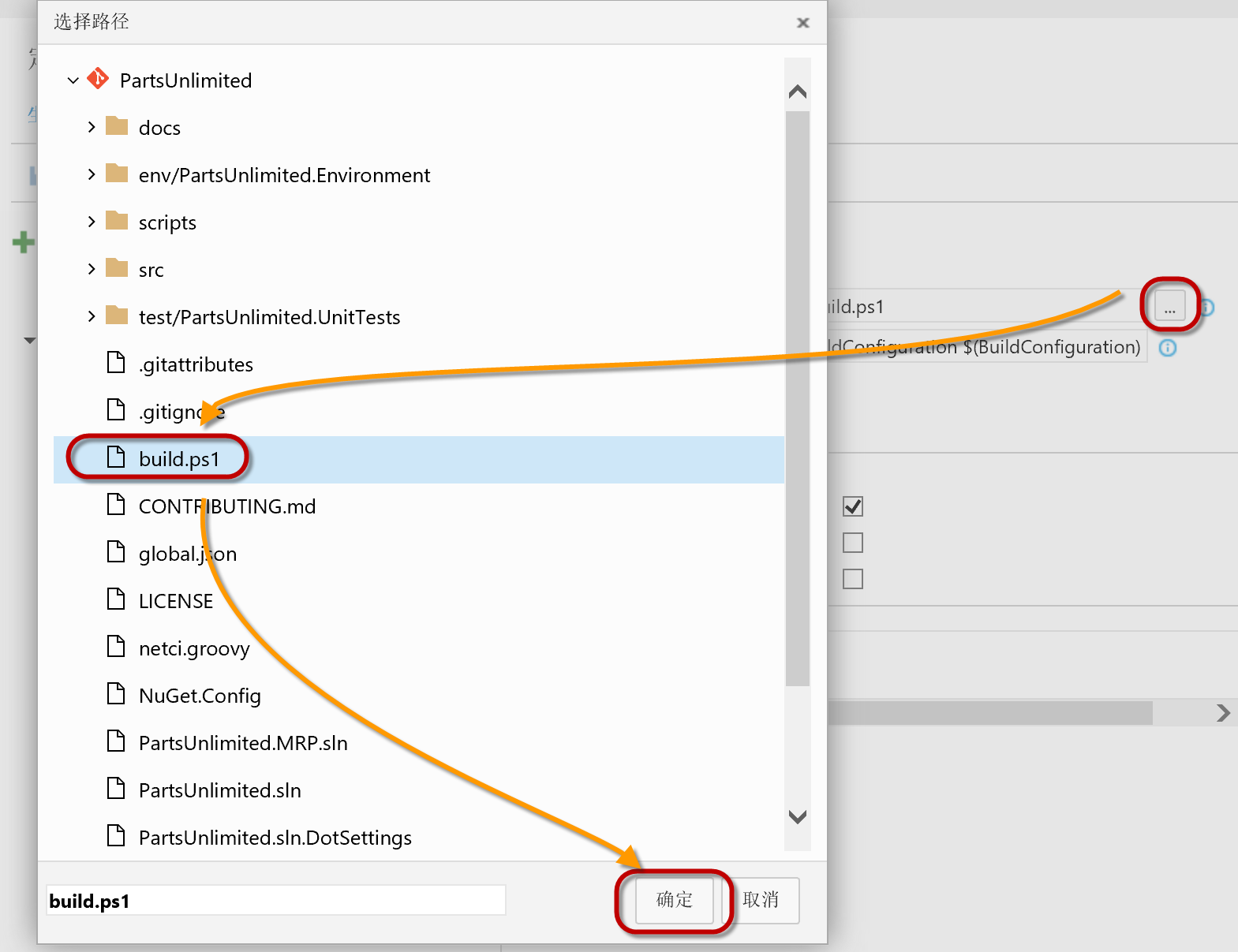This screenshot has width=1238, height=952.
Task: Uncheck the checked box in background panel
Action: (853, 506)
